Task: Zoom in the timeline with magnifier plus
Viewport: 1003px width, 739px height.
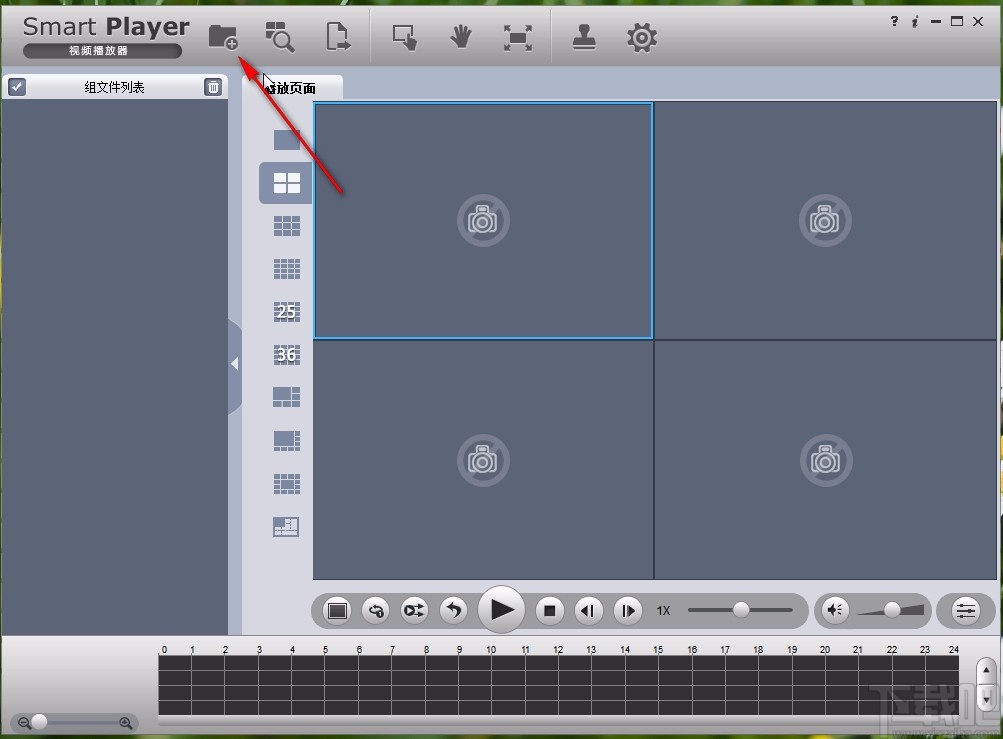Action: click(x=126, y=723)
